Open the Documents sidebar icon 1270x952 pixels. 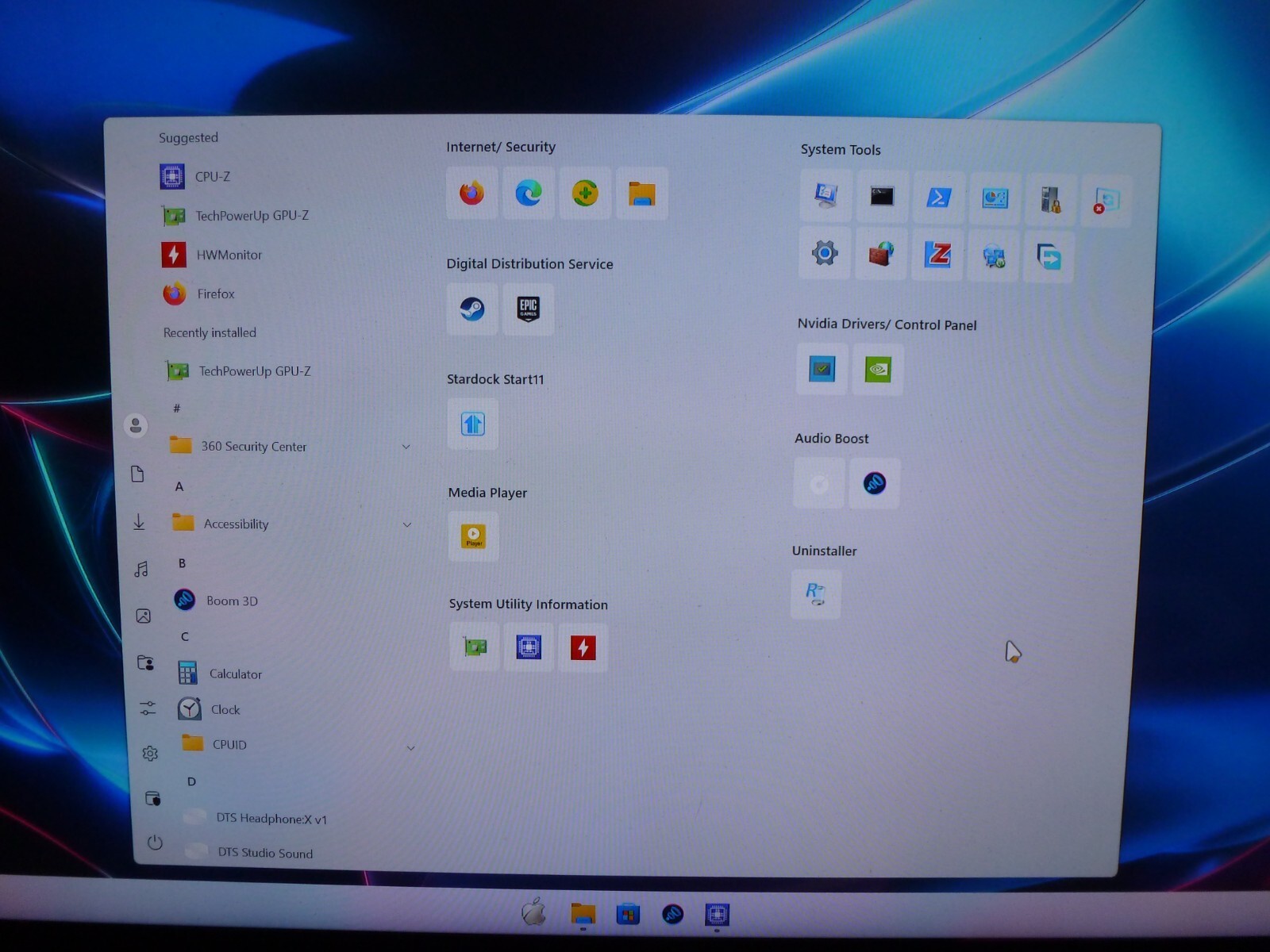pyautogui.click(x=137, y=474)
